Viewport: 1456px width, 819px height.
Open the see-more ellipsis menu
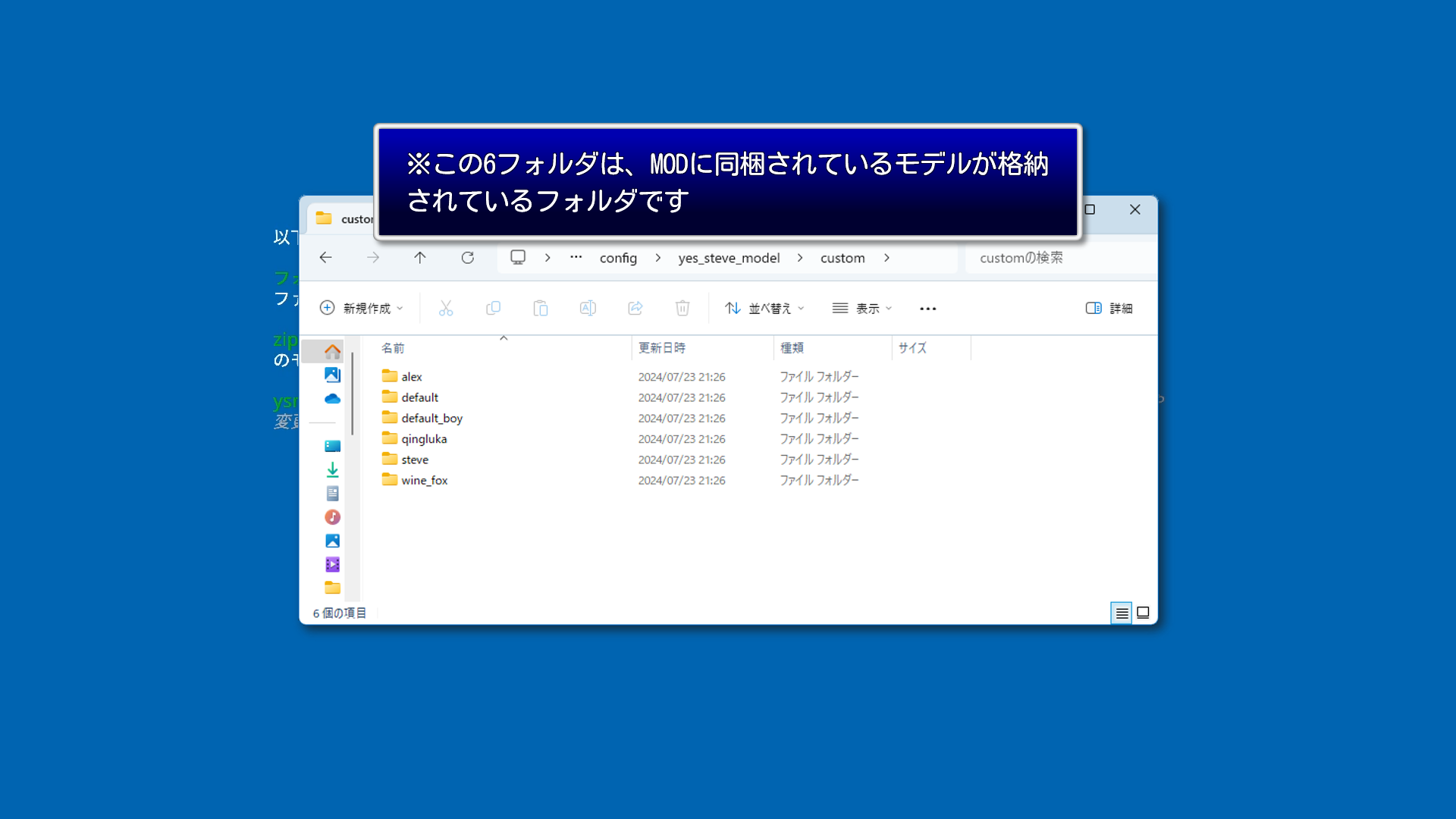pos(927,308)
